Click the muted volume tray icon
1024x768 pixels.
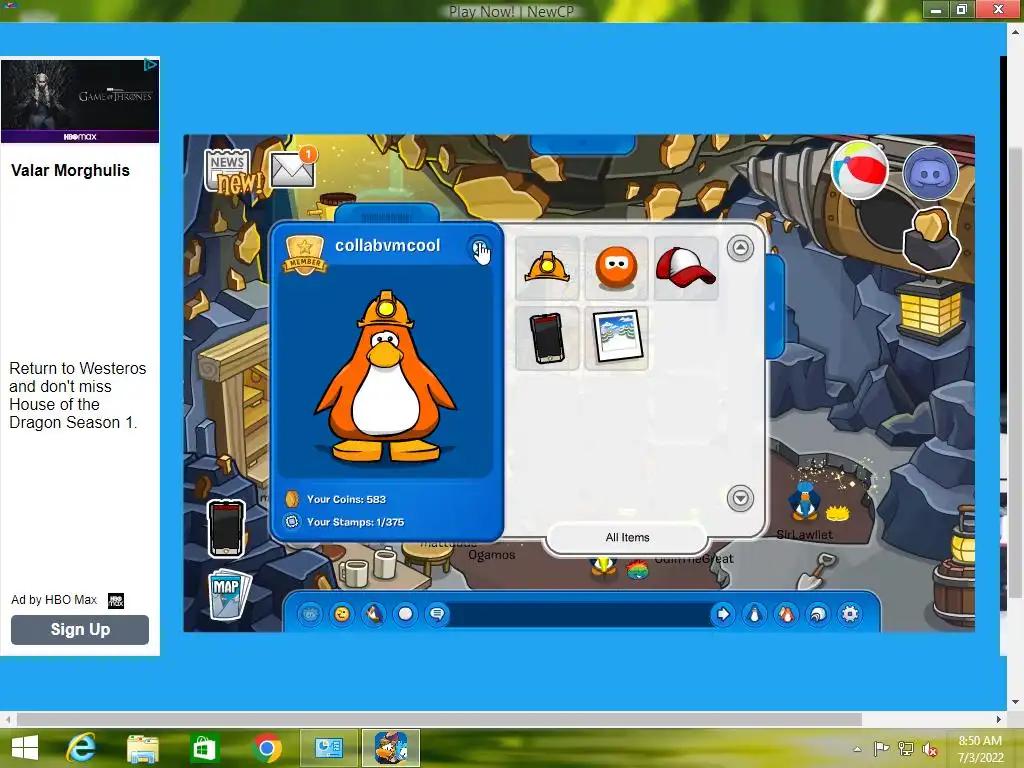(x=929, y=749)
